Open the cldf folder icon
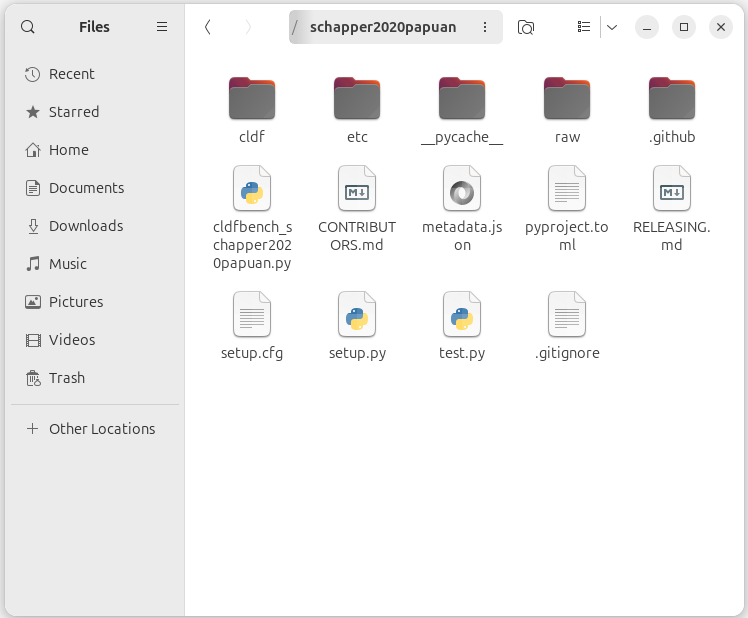Image resolution: width=748 pixels, height=618 pixels. [252, 98]
